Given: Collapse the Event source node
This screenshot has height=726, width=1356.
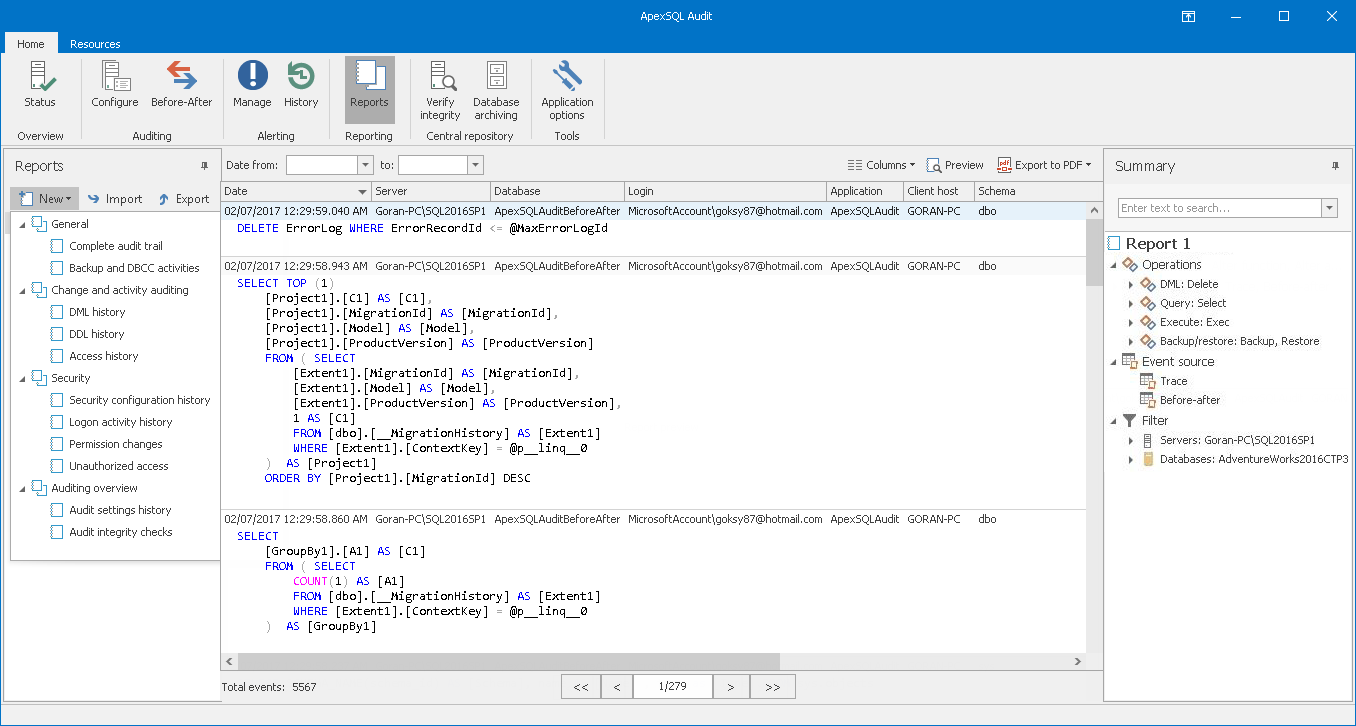Looking at the screenshot, I should pyautogui.click(x=1113, y=362).
